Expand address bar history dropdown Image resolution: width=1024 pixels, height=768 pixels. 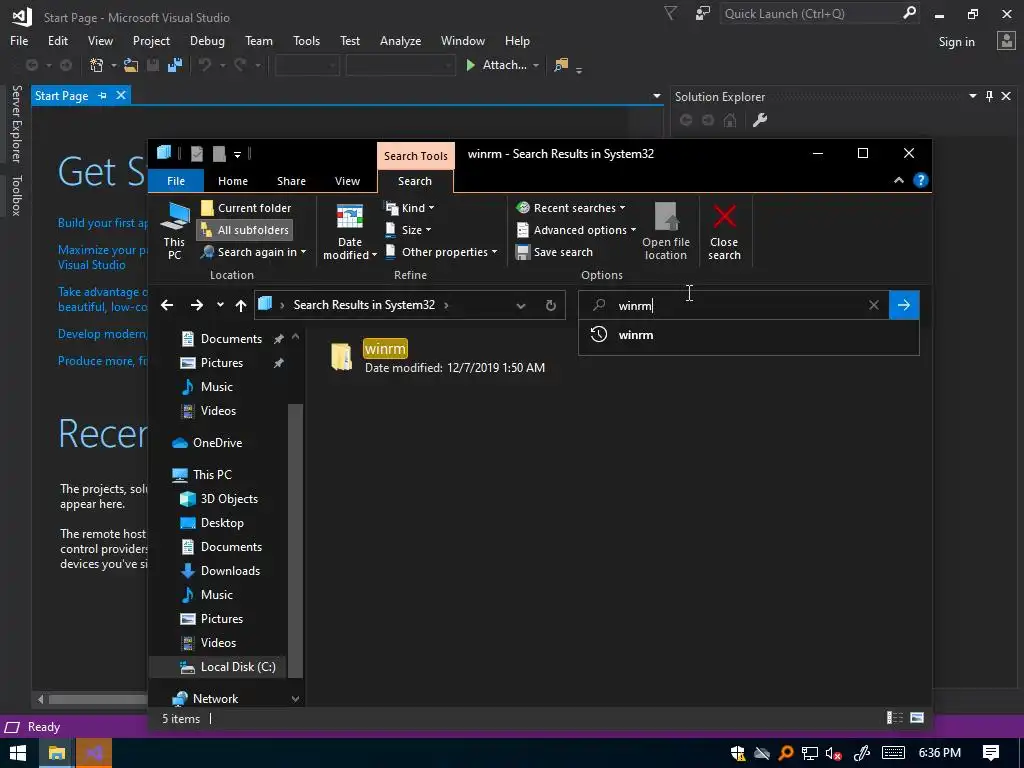tap(520, 305)
